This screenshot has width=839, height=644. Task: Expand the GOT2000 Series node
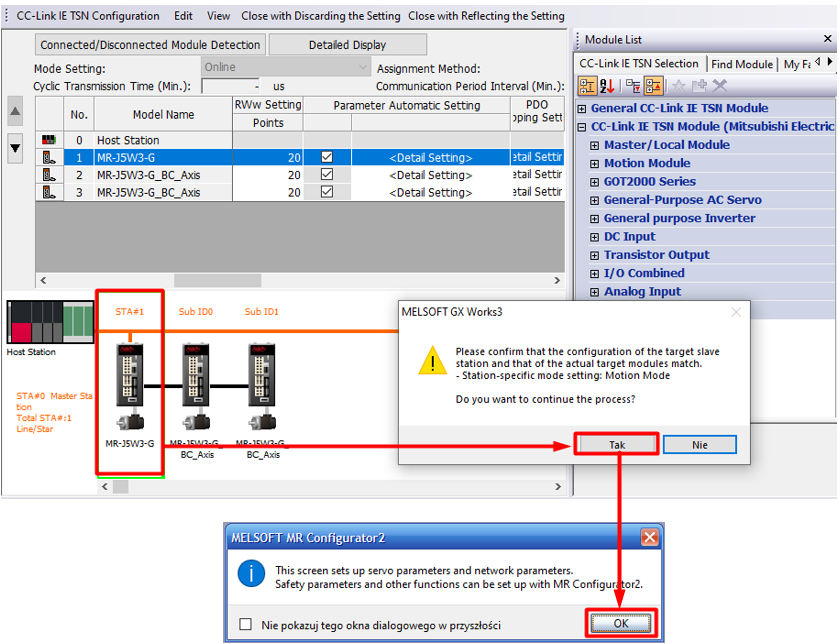pyautogui.click(x=594, y=182)
